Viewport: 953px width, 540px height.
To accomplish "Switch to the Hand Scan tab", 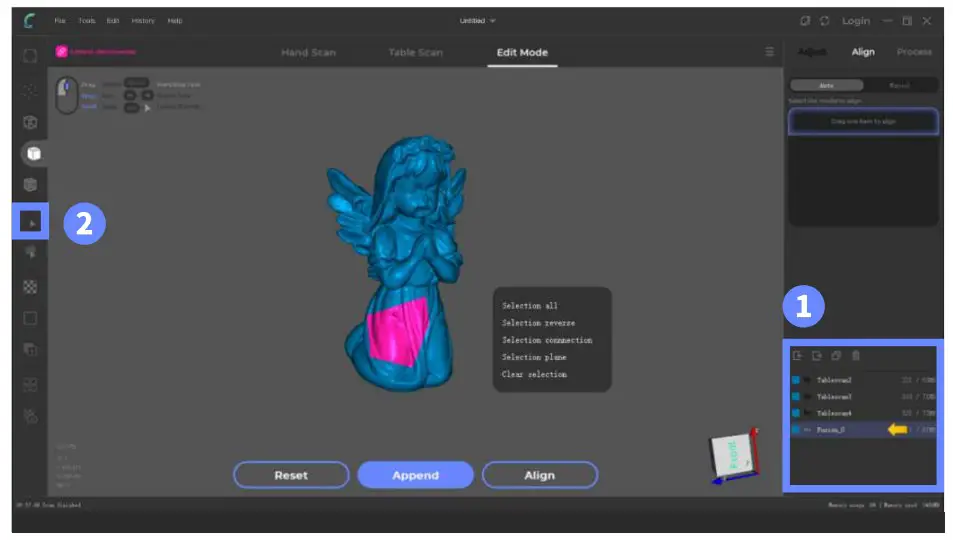I will click(308, 52).
